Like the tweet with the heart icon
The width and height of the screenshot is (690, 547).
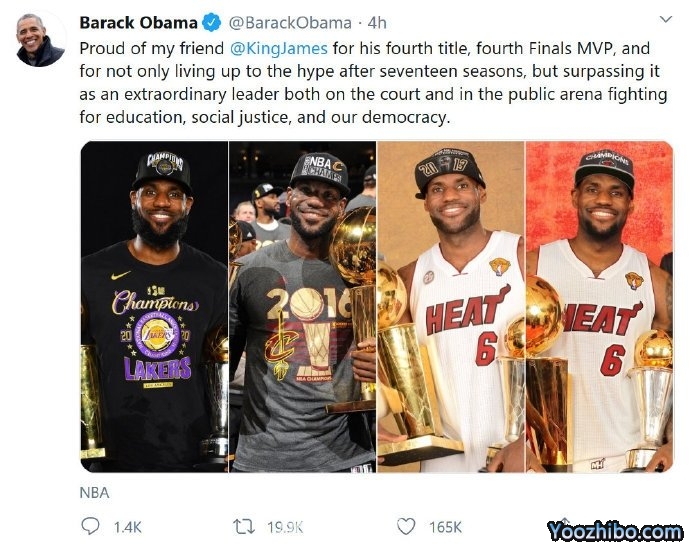point(405,526)
